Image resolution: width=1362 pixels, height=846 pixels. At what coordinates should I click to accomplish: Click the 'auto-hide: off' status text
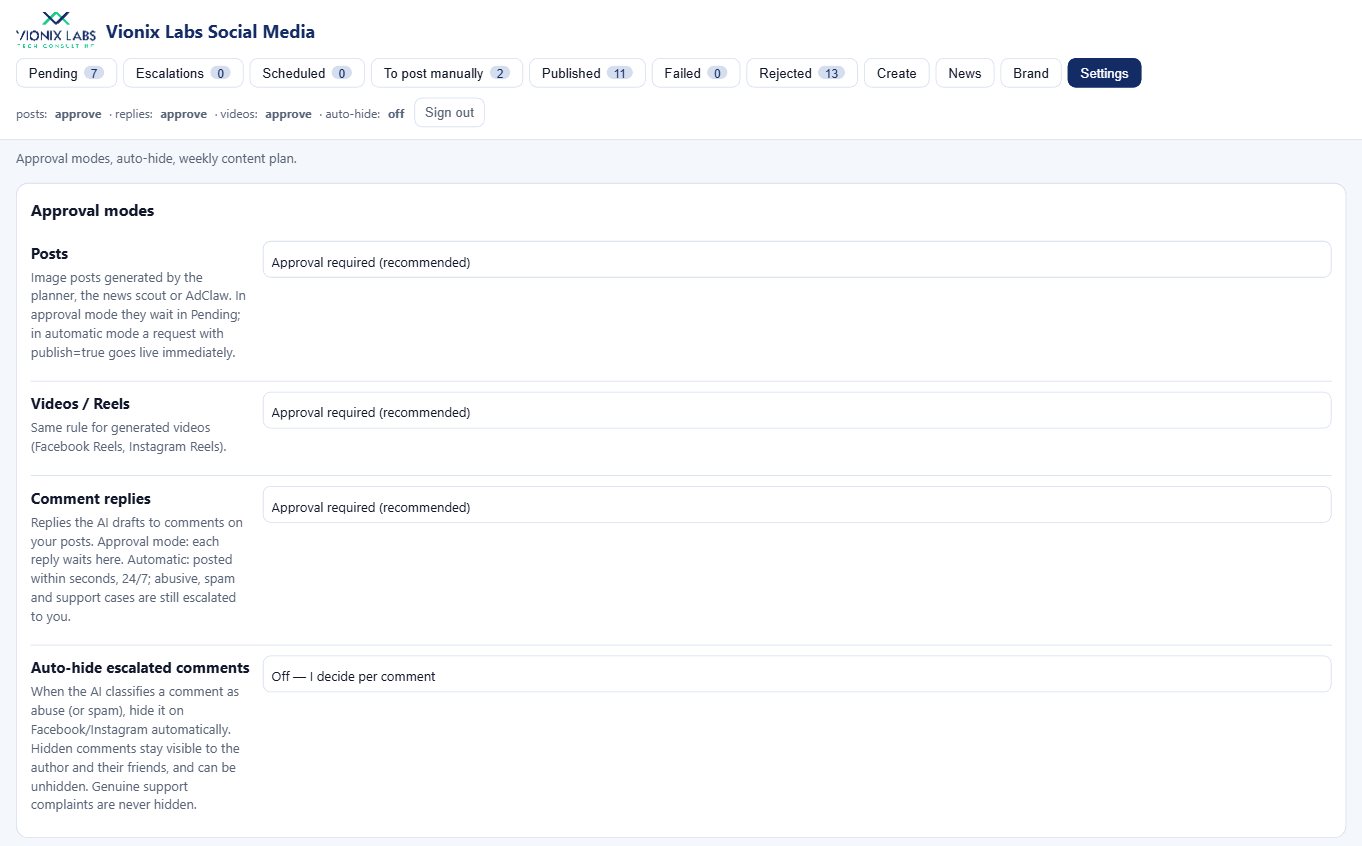tap(365, 114)
